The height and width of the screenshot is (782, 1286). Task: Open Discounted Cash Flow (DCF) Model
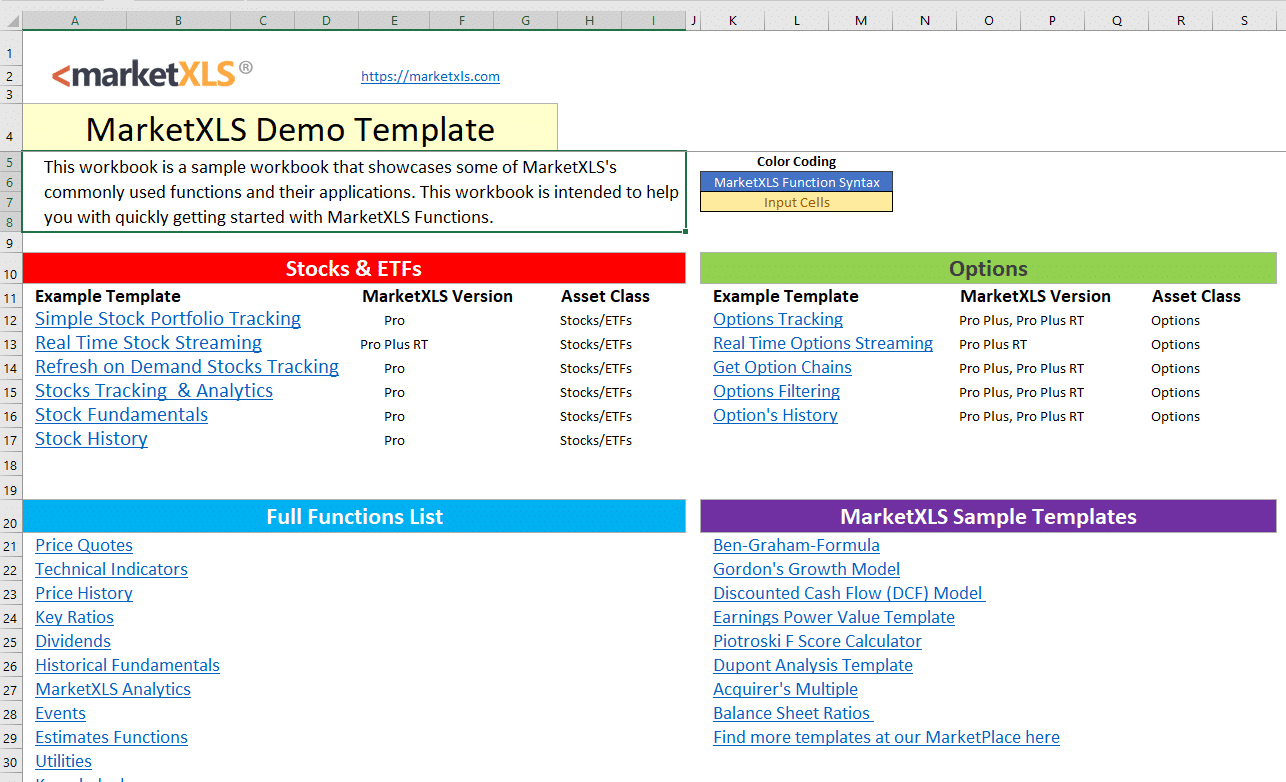pyautogui.click(x=849, y=593)
